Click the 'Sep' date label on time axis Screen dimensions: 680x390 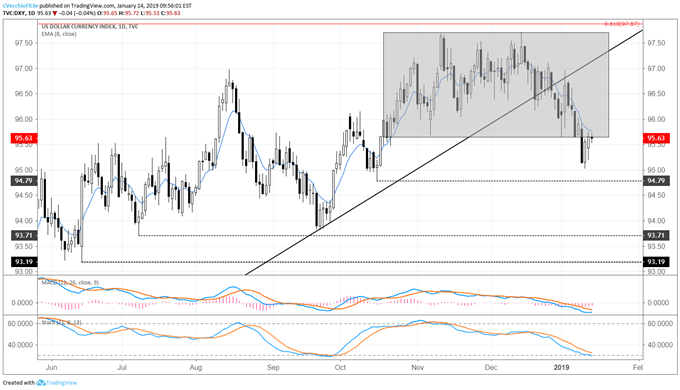(x=273, y=367)
